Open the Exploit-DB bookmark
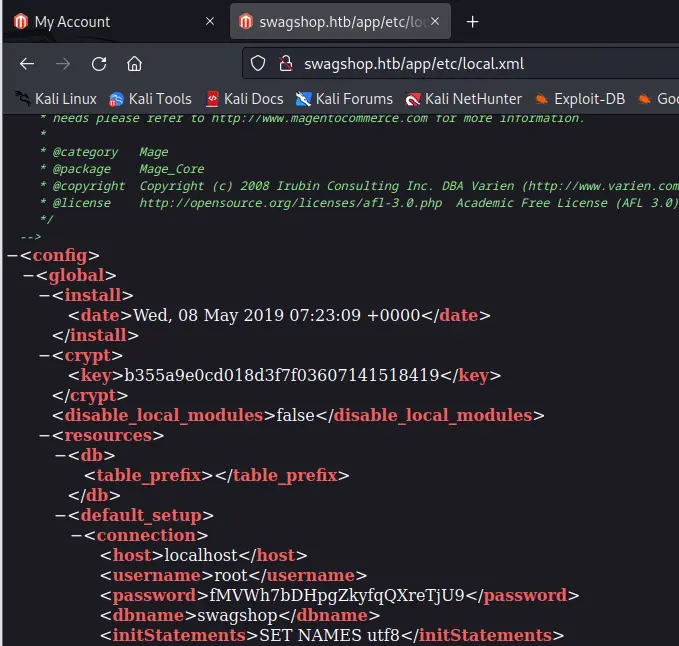The image size is (679, 646). tap(580, 99)
